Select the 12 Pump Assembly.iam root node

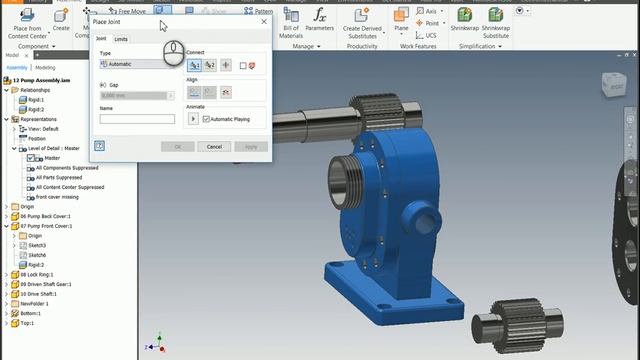click(41, 80)
